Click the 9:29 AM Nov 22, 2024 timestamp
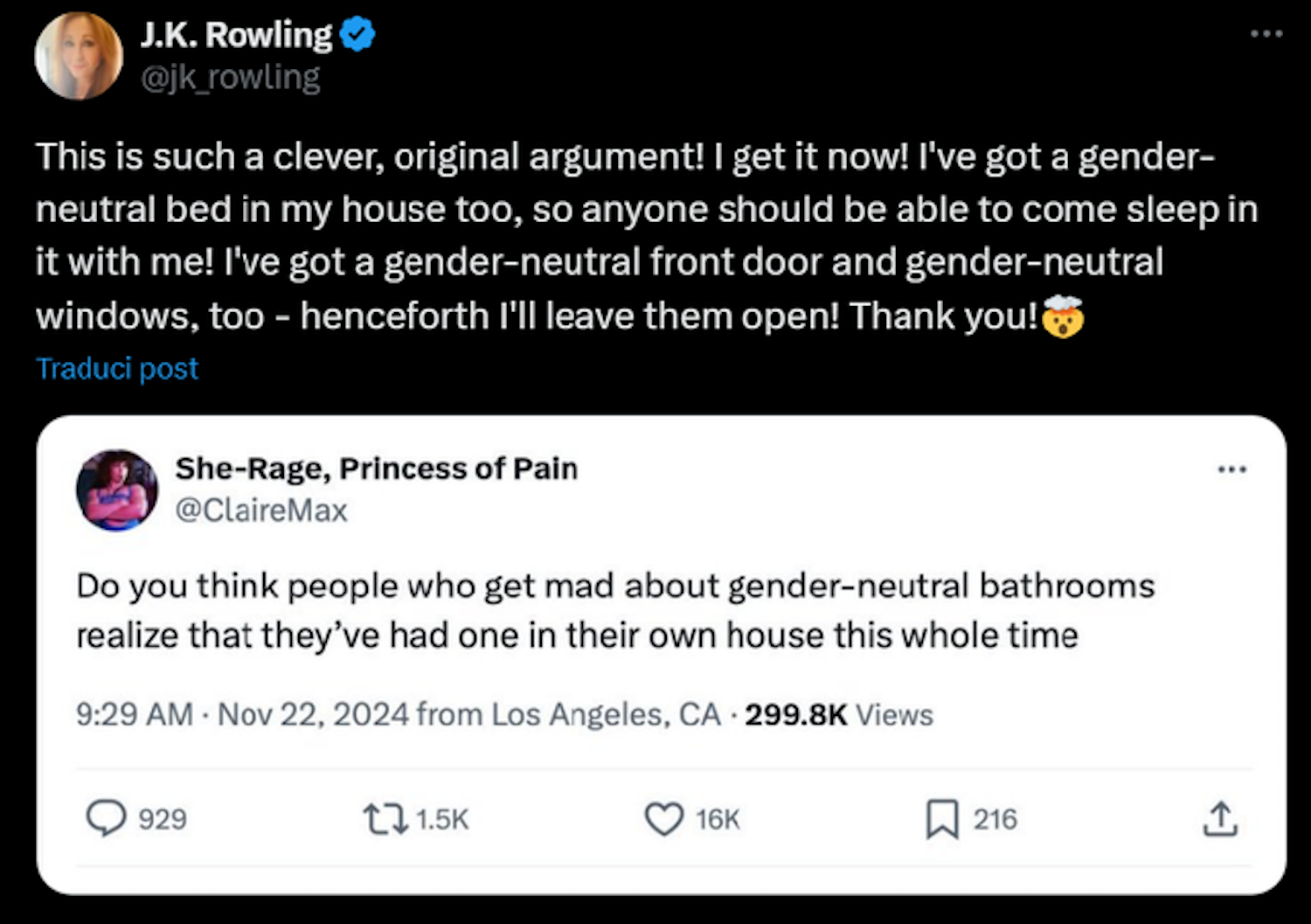 [x=243, y=714]
